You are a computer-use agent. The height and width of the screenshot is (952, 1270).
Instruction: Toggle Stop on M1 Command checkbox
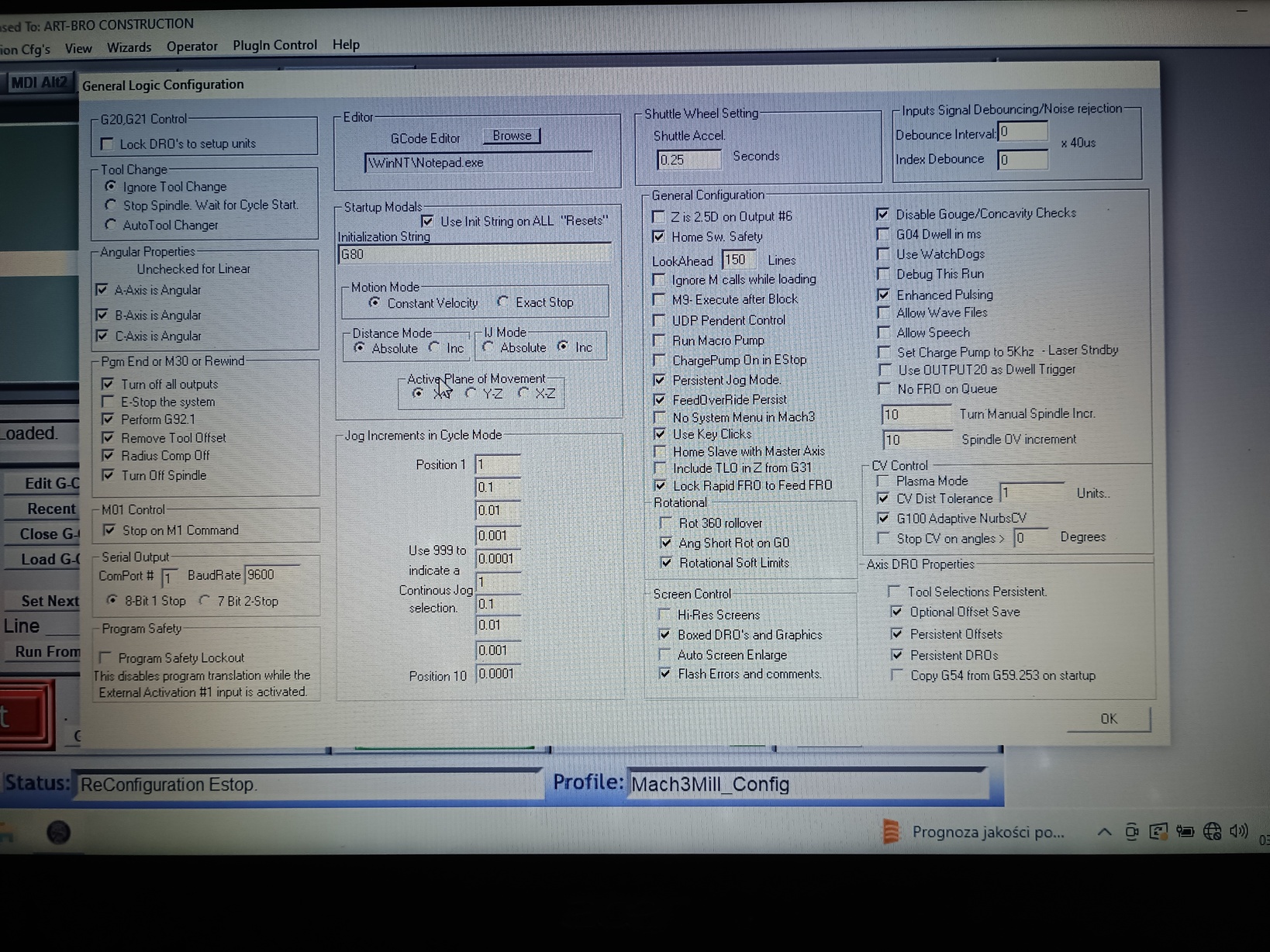coord(109,530)
